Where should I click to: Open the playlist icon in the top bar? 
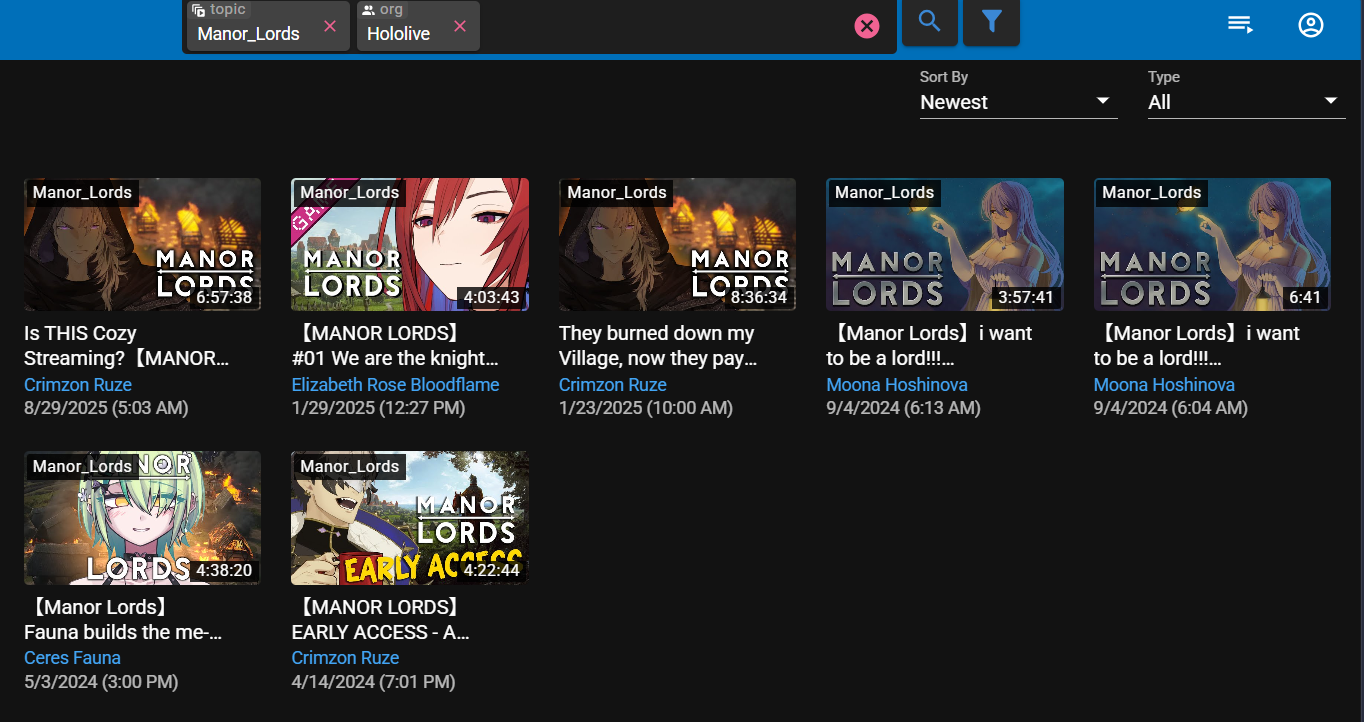pos(1241,24)
